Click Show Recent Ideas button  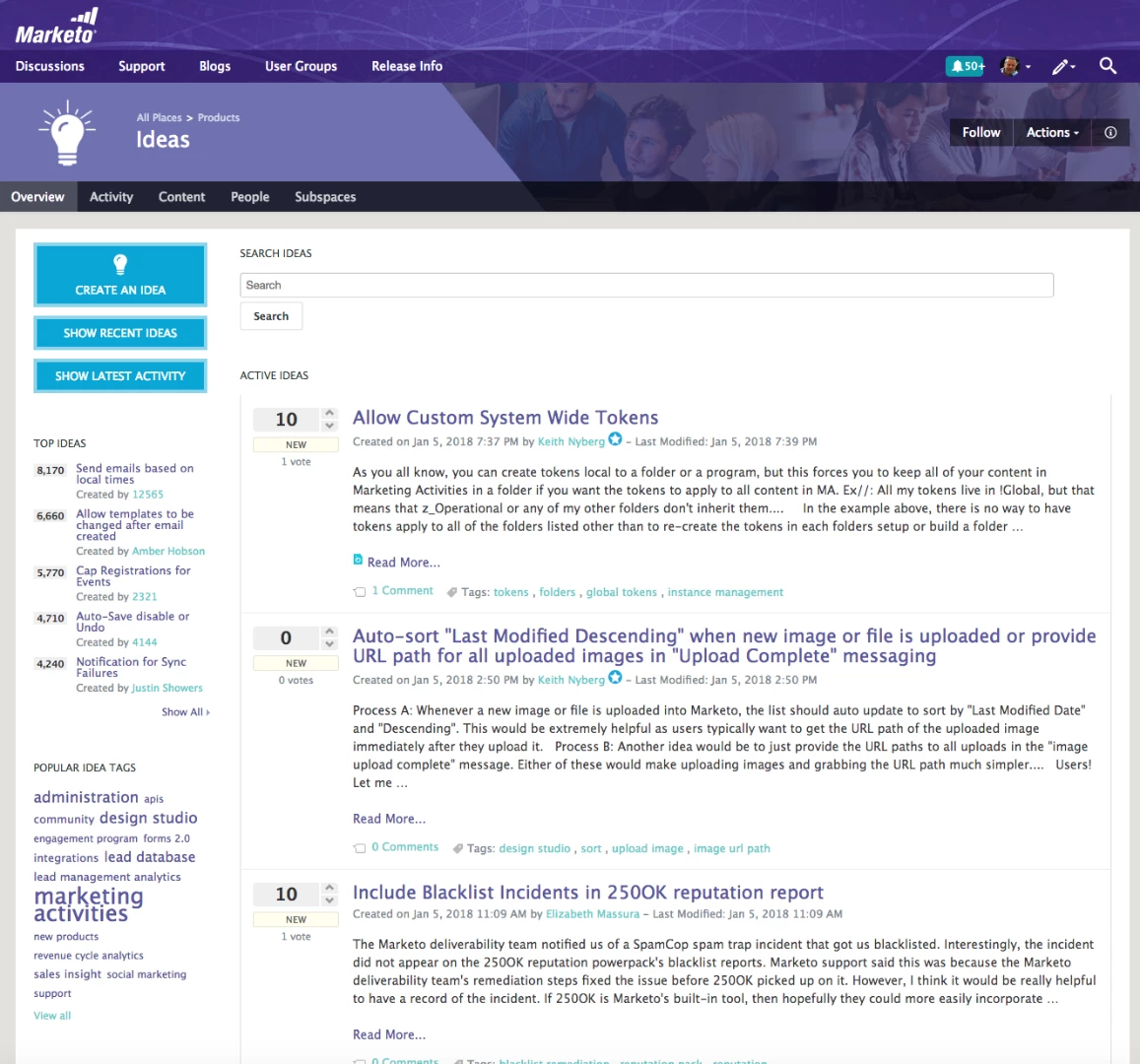120,333
